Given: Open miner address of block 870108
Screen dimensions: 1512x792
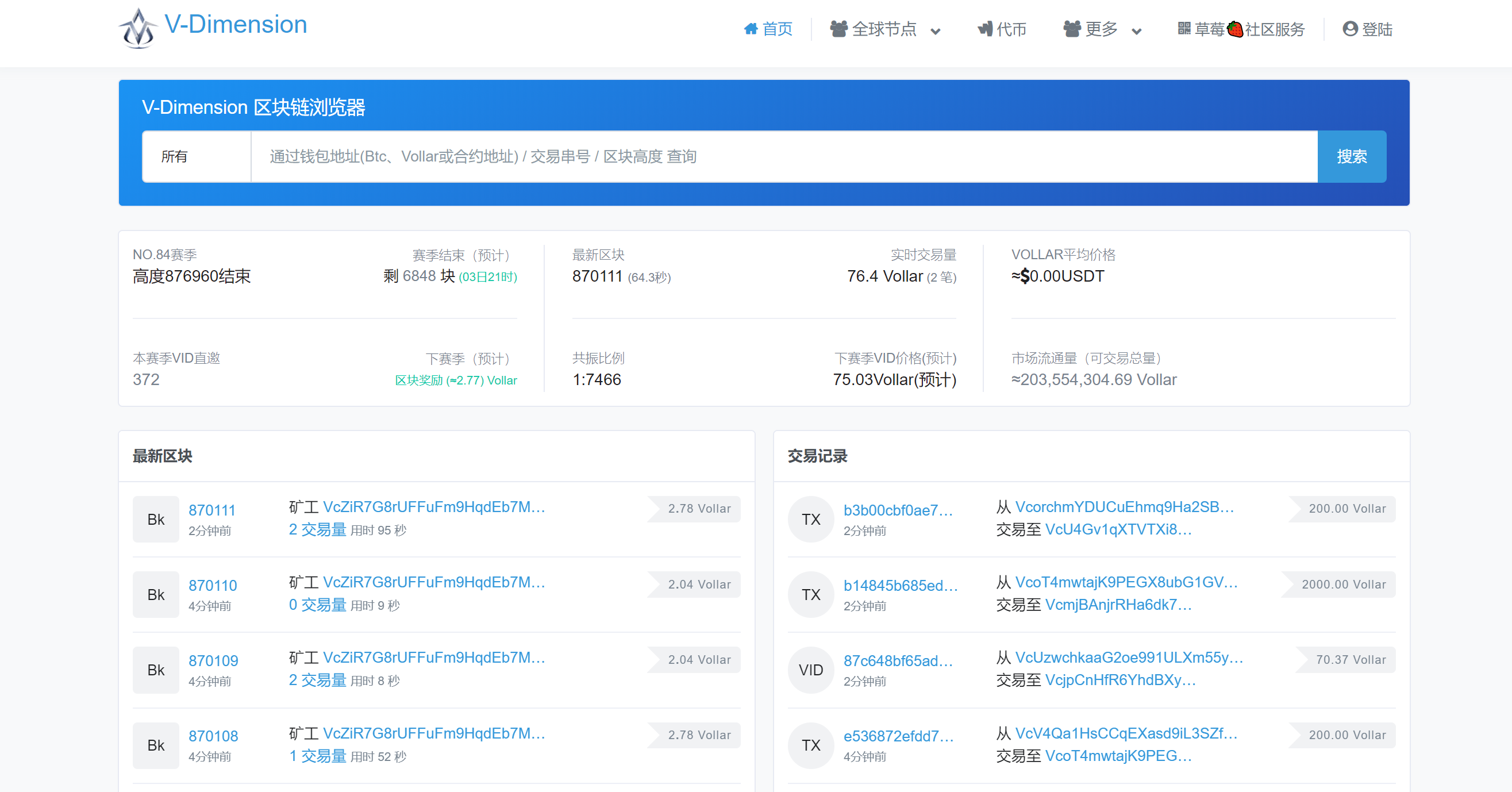Looking at the screenshot, I should click(434, 733).
